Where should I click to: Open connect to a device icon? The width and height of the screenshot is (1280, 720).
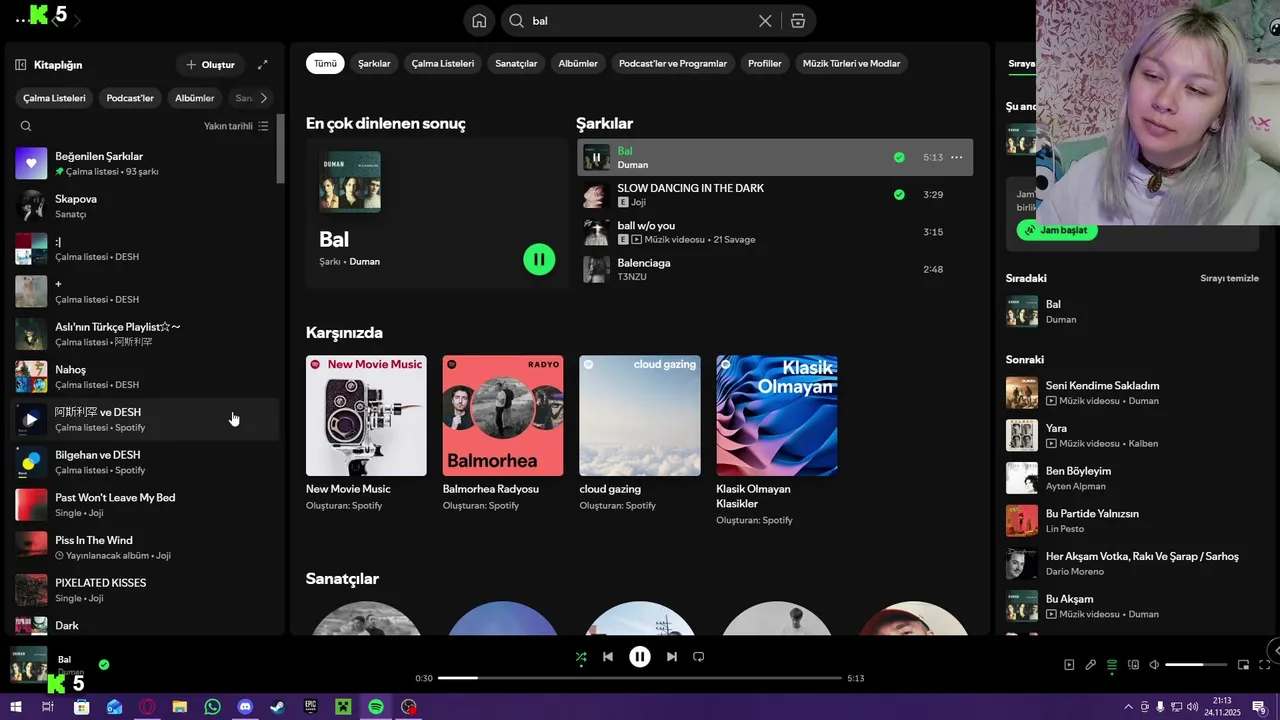(x=1133, y=665)
